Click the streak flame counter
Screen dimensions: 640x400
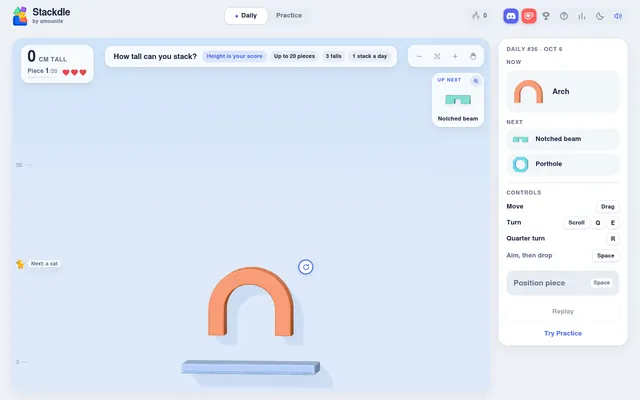(480, 16)
